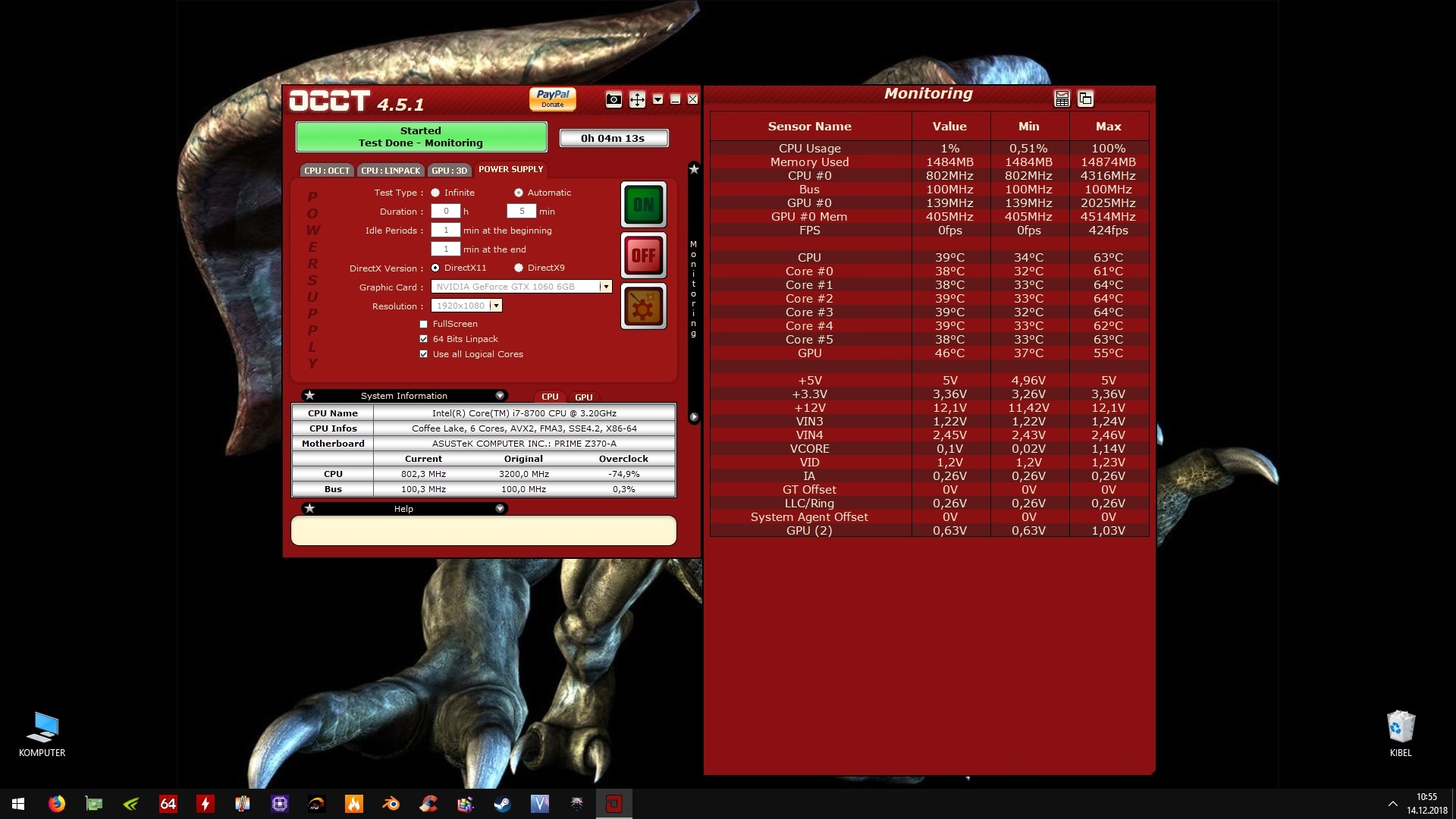Click the move window crosshair icon

(x=637, y=99)
